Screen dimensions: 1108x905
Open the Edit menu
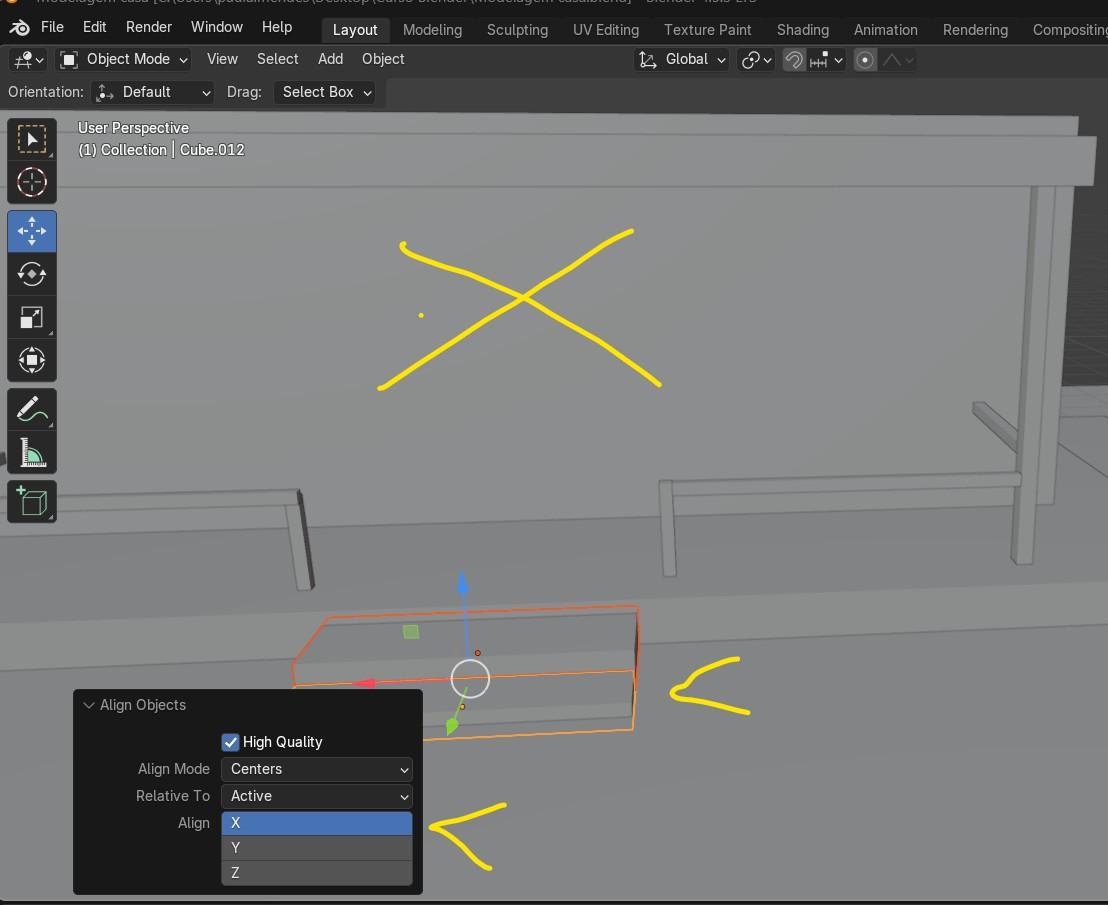click(94, 27)
